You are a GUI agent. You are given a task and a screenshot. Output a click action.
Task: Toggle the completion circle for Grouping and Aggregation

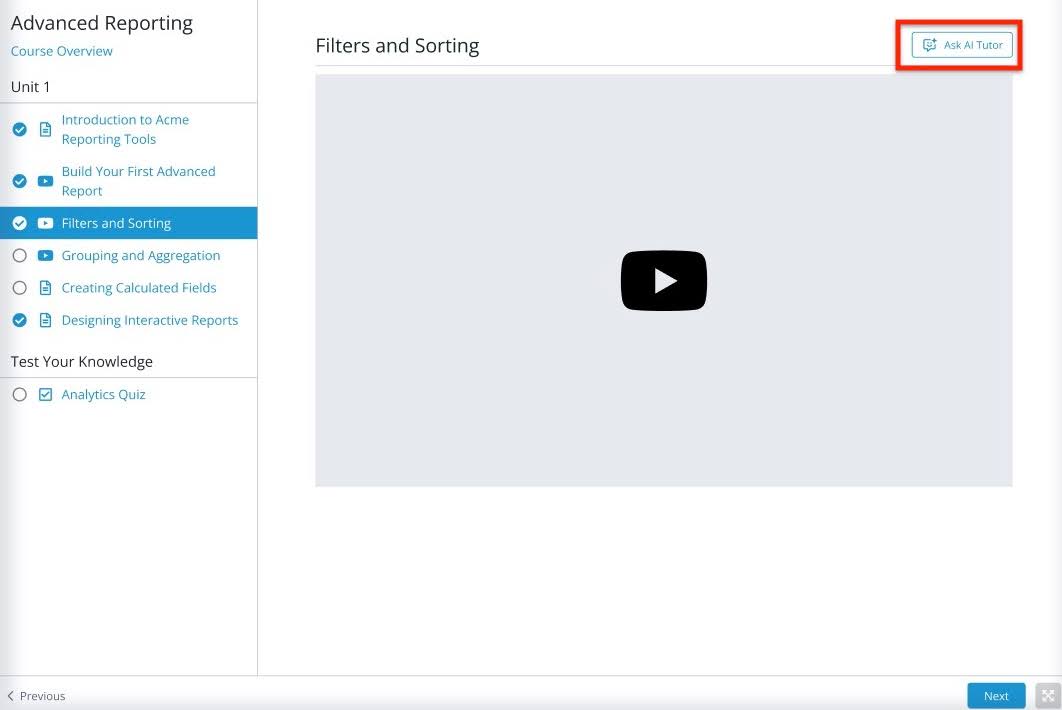[19, 256]
